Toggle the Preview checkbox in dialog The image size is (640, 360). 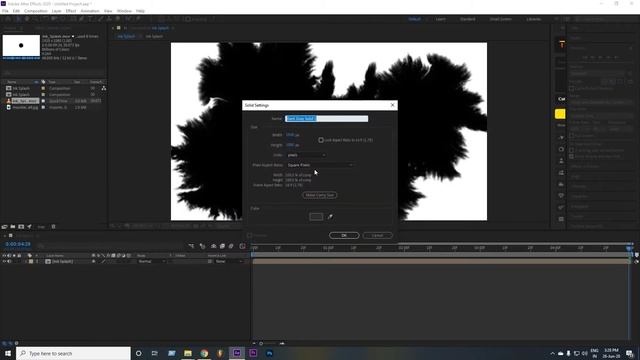pyautogui.click(x=249, y=236)
